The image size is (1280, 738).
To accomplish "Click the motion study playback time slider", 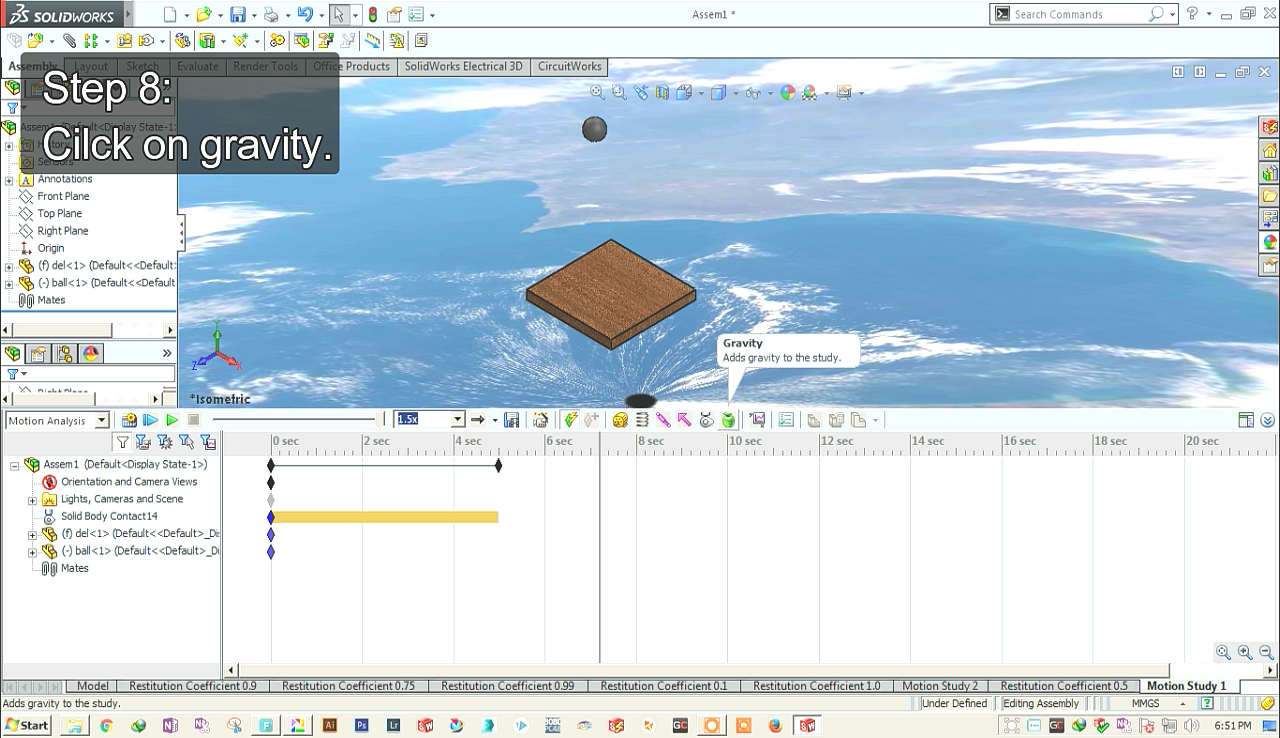I will point(298,420).
